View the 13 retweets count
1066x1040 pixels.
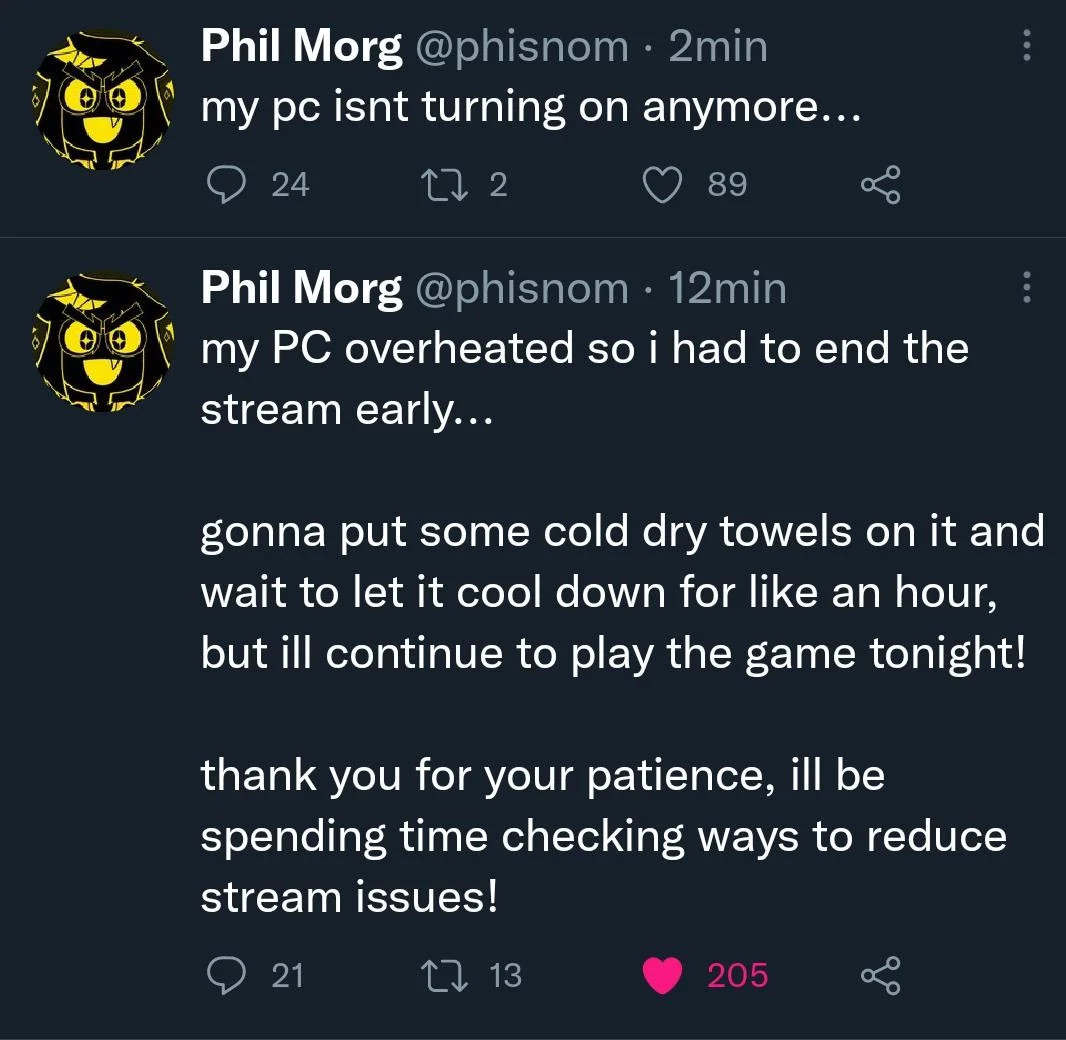(x=506, y=975)
